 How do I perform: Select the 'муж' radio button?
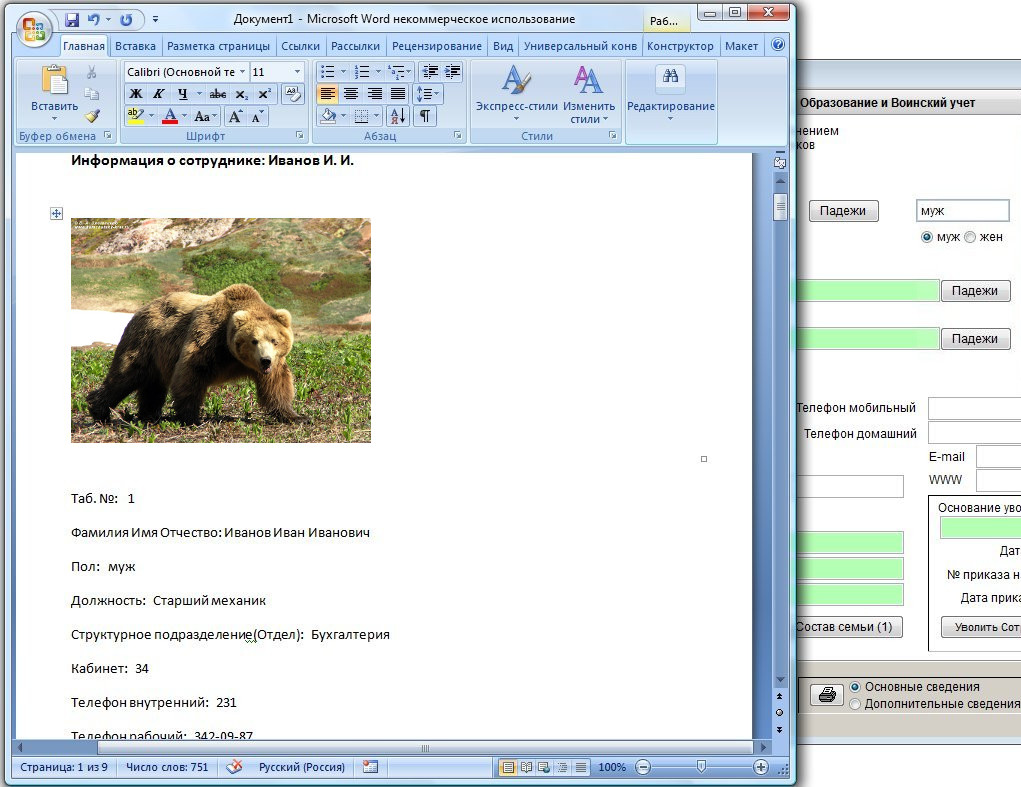[x=927, y=237]
